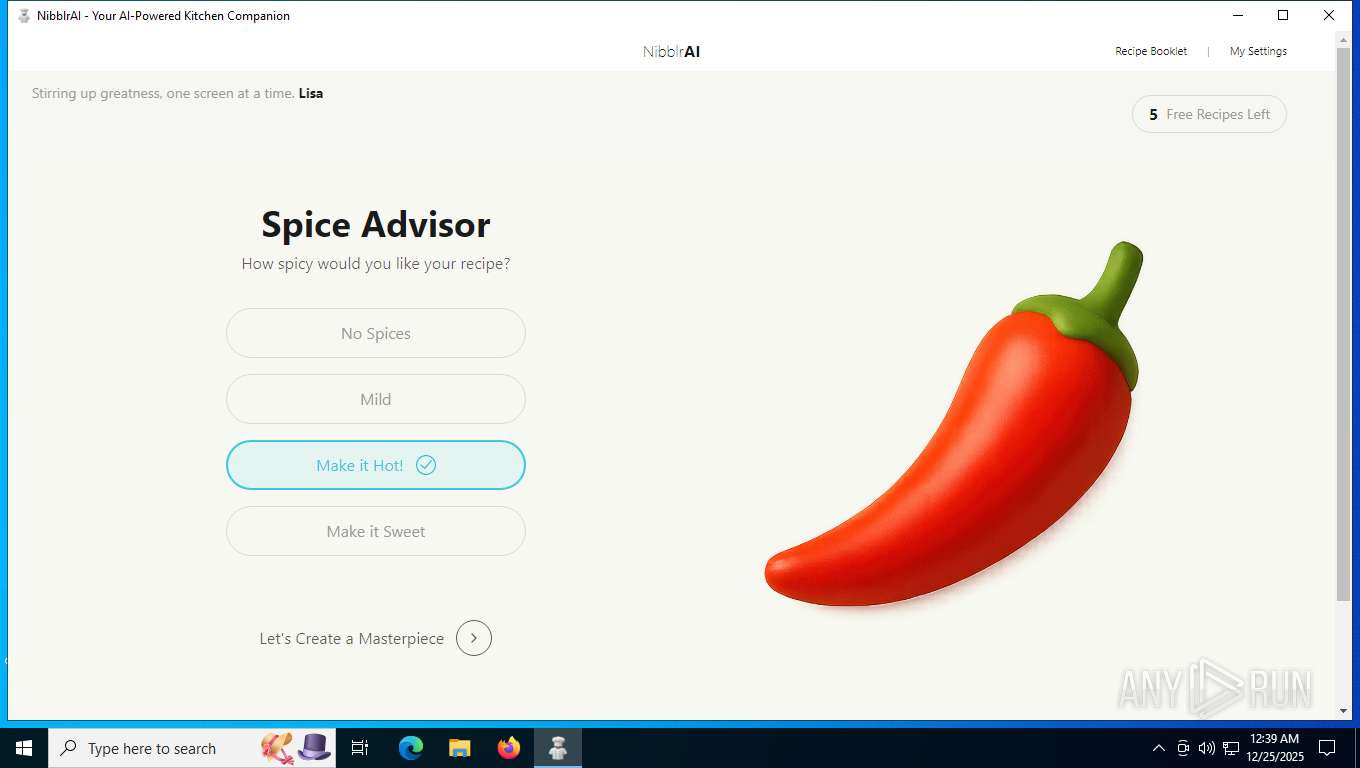Launch Microsoft Edge from taskbar
The image size is (1360, 768).
tap(411, 748)
